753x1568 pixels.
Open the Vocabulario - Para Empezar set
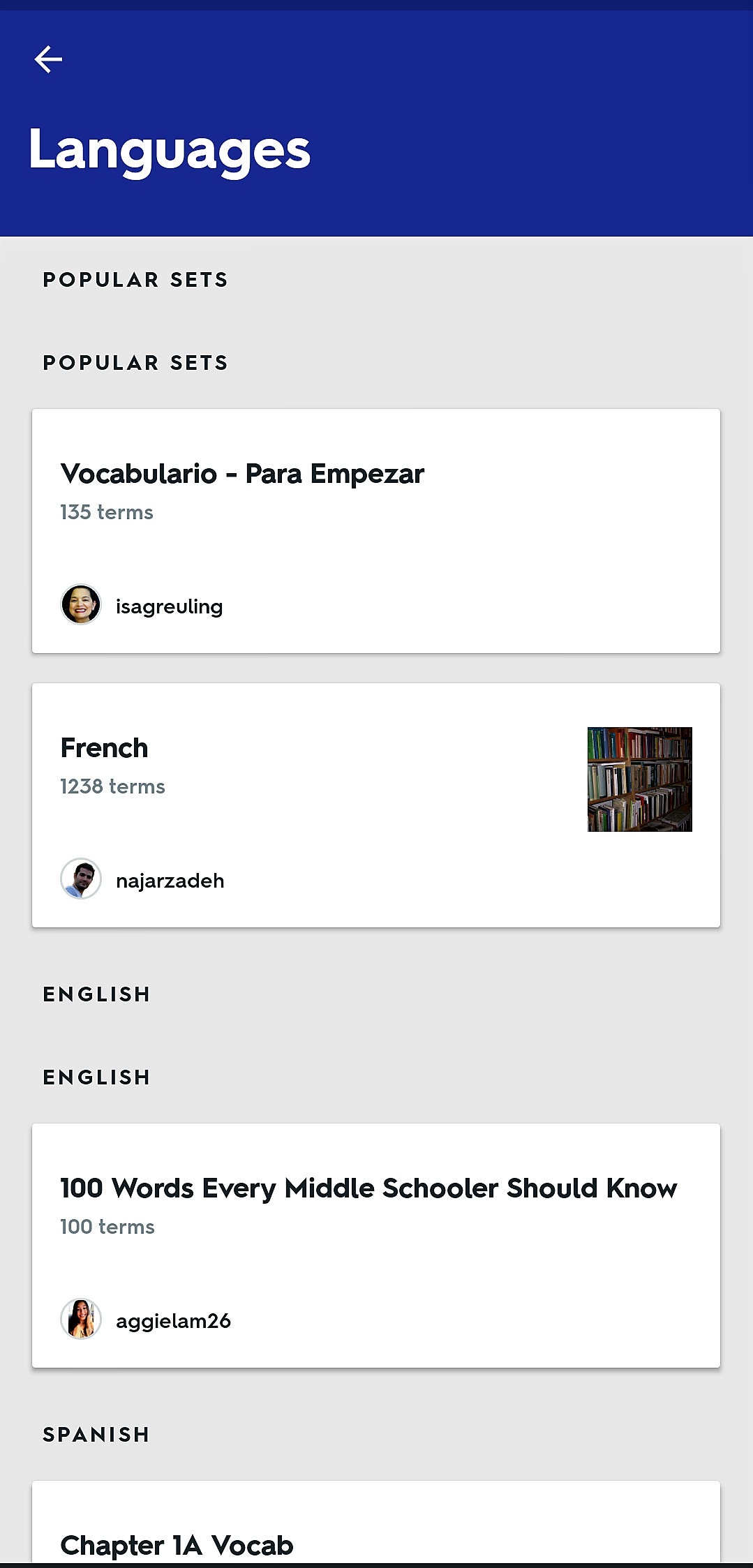[x=375, y=529]
